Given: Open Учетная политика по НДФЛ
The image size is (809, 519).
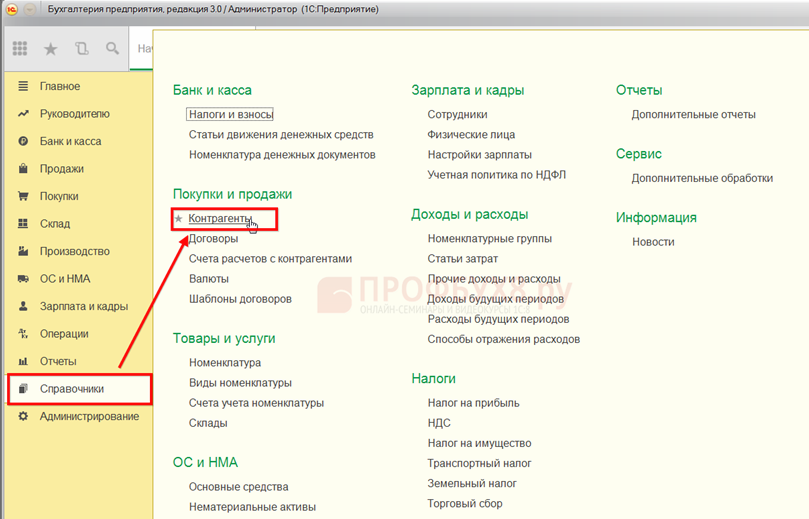Looking at the screenshot, I should tap(496, 175).
